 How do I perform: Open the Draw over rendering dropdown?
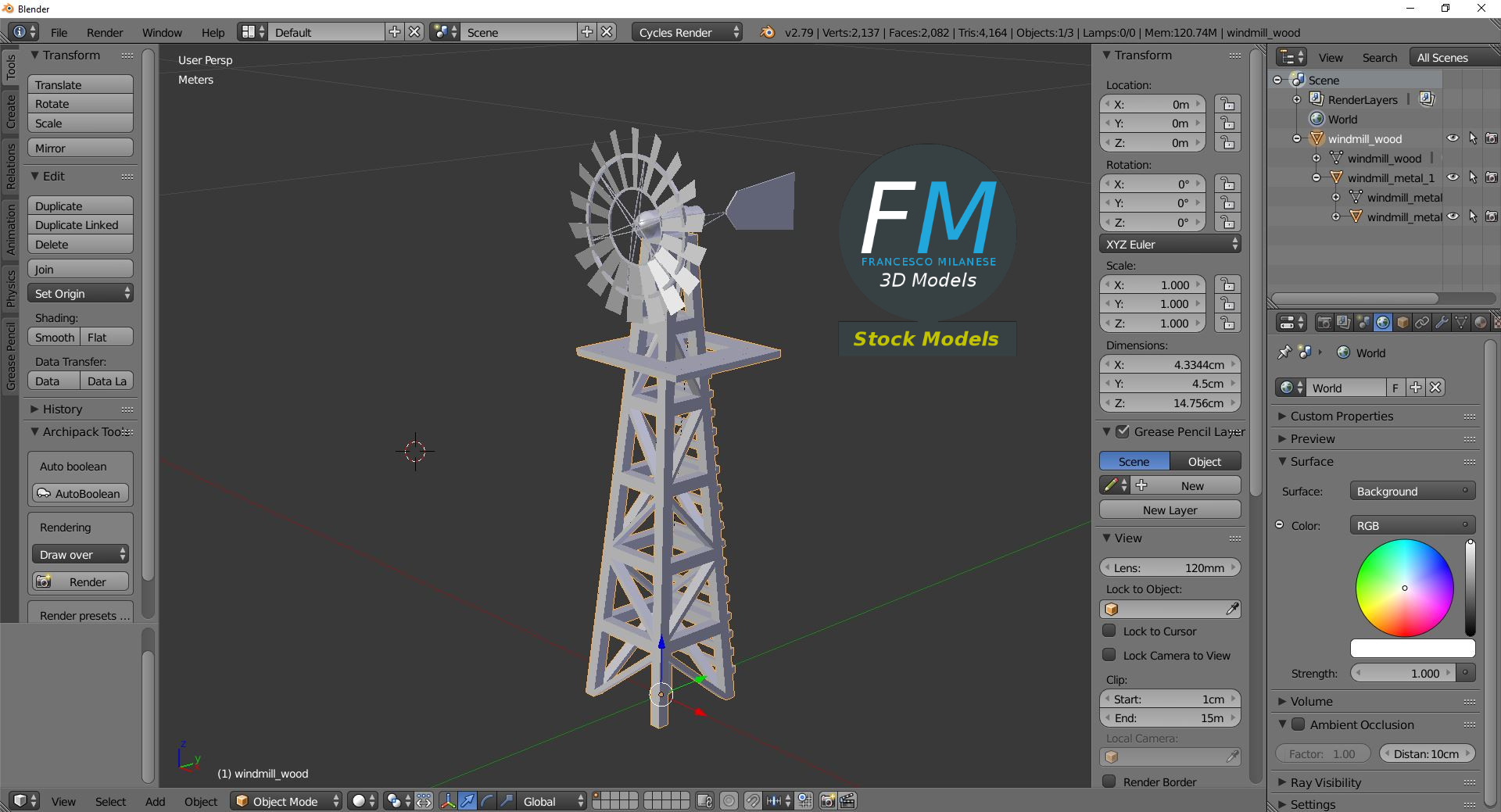click(81, 554)
